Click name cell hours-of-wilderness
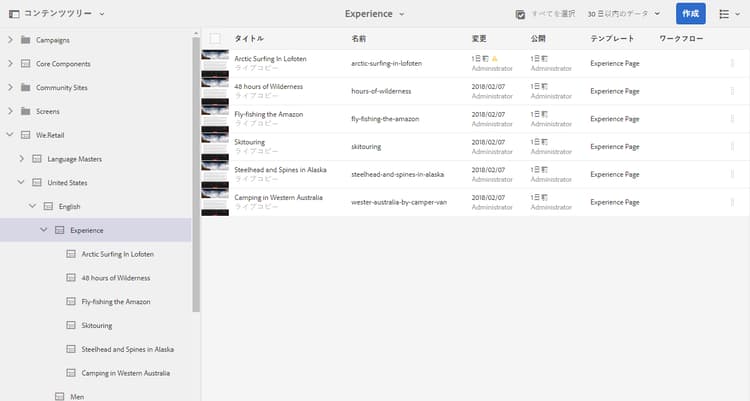This screenshot has height=401, width=750. (x=381, y=91)
